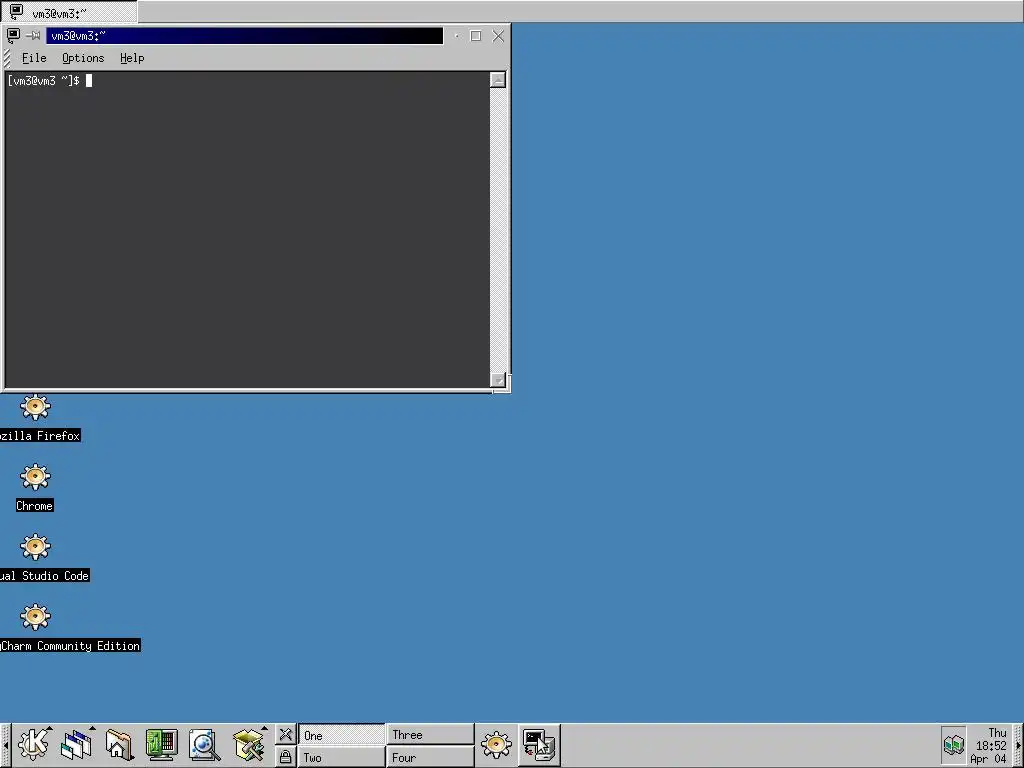
Task: Click the lock screen padlock button
Action: [x=285, y=757]
